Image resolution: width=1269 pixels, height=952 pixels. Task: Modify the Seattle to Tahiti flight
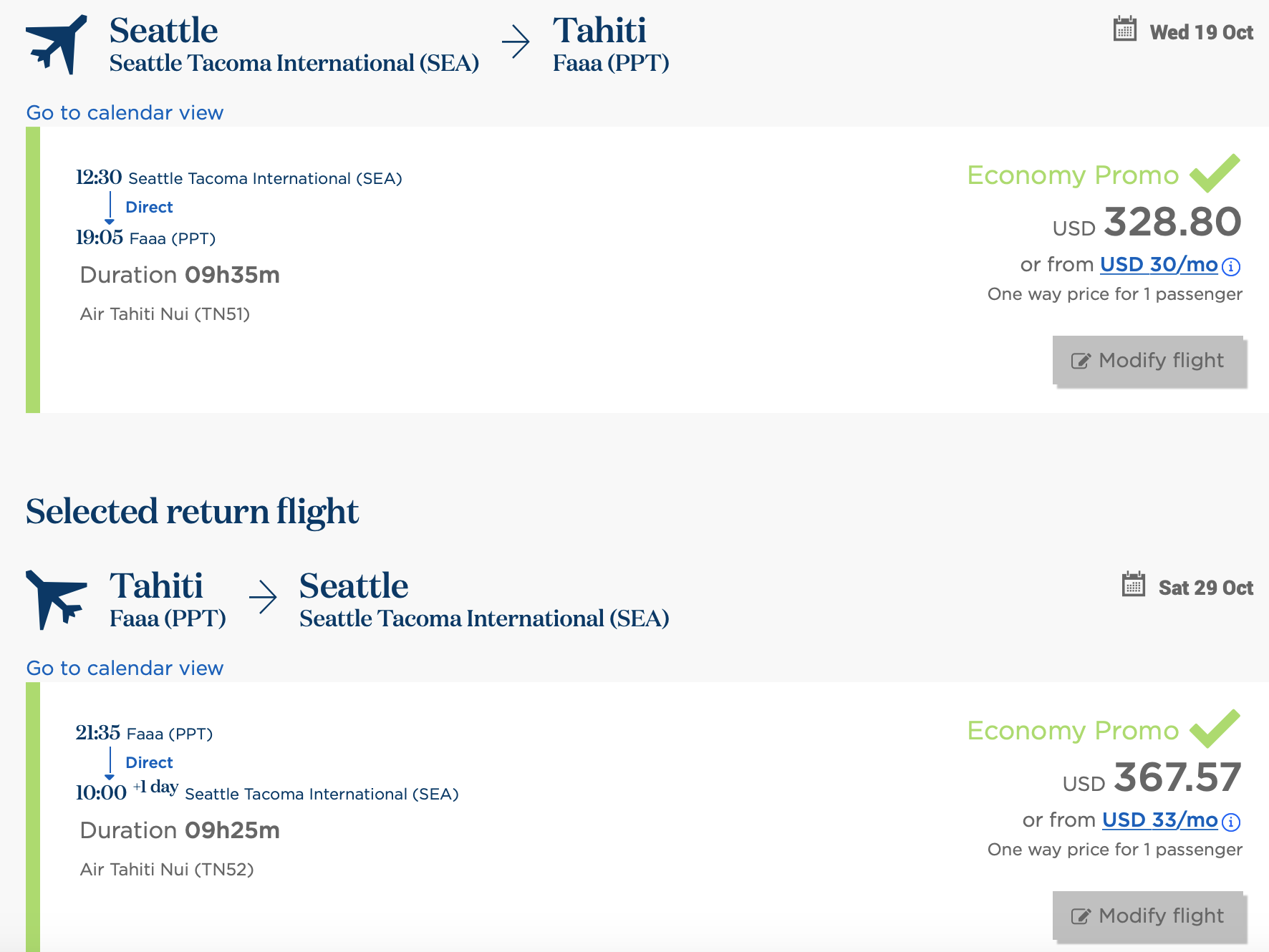(x=1149, y=361)
